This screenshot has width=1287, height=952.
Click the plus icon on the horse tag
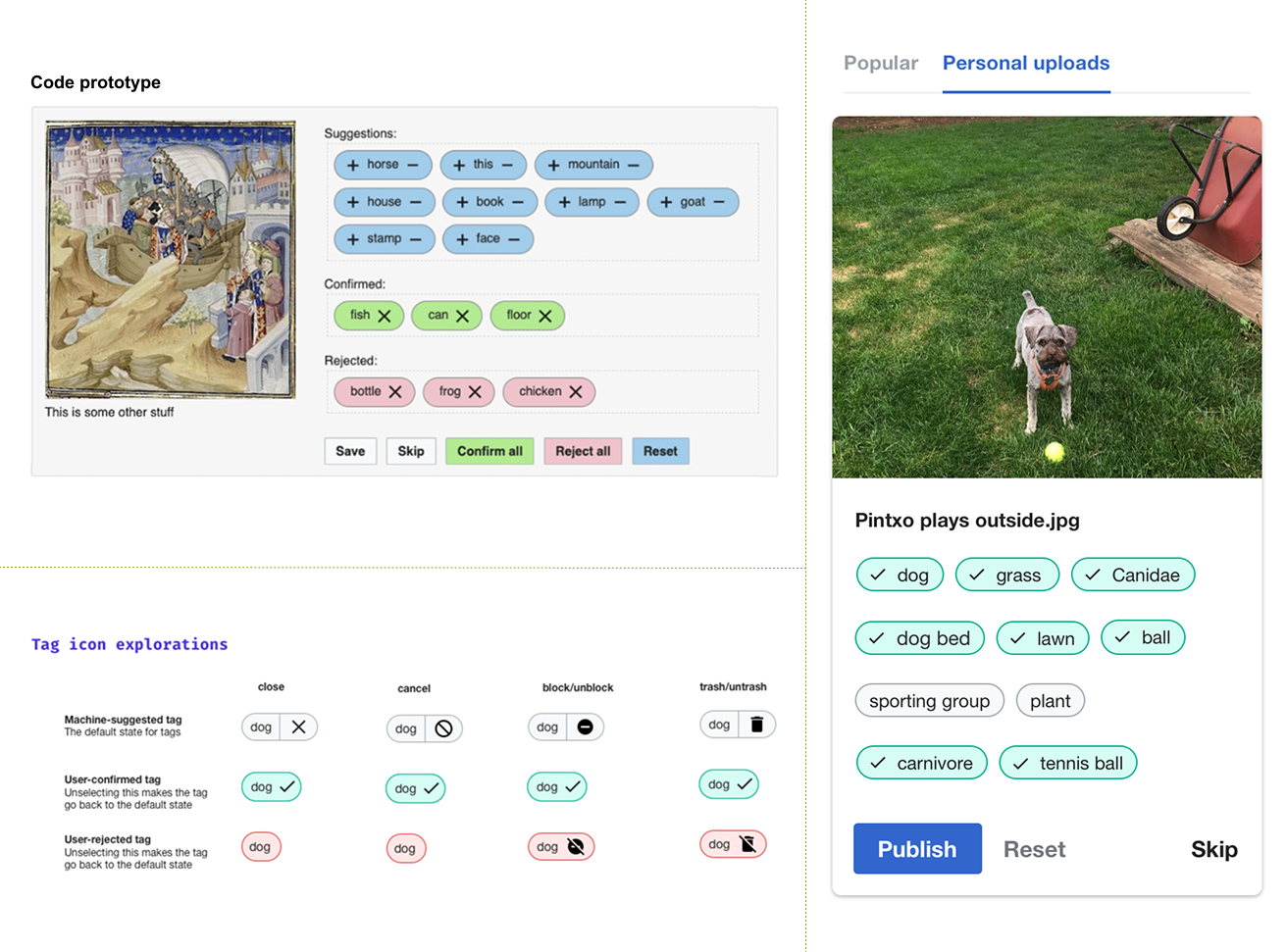coord(353,165)
